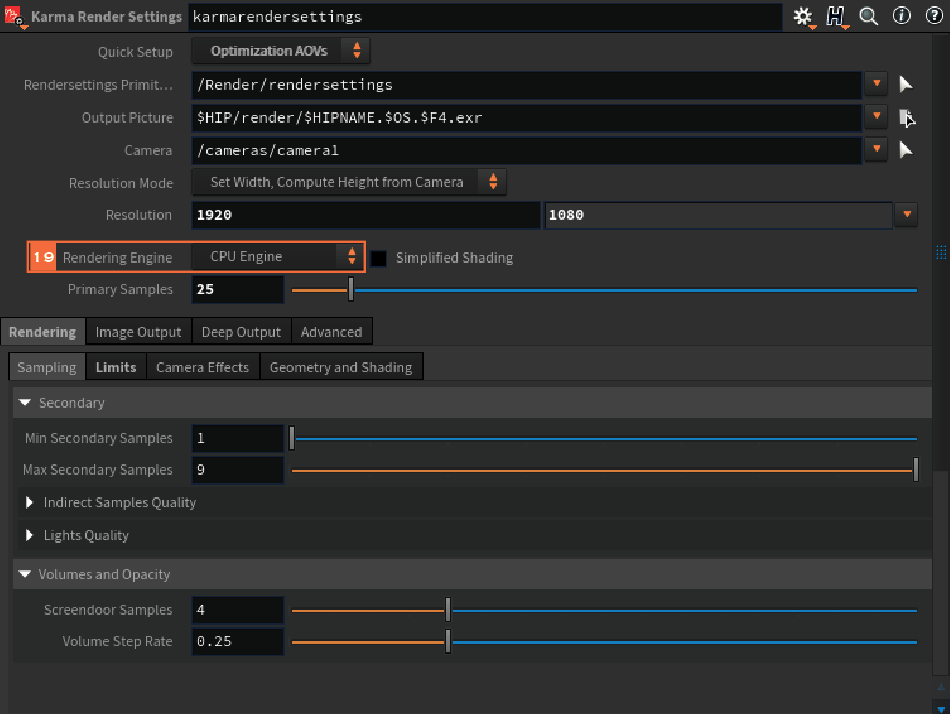This screenshot has width=950, height=714.
Task: Toggle the Simplified Shading checkbox
Action: [x=379, y=258]
